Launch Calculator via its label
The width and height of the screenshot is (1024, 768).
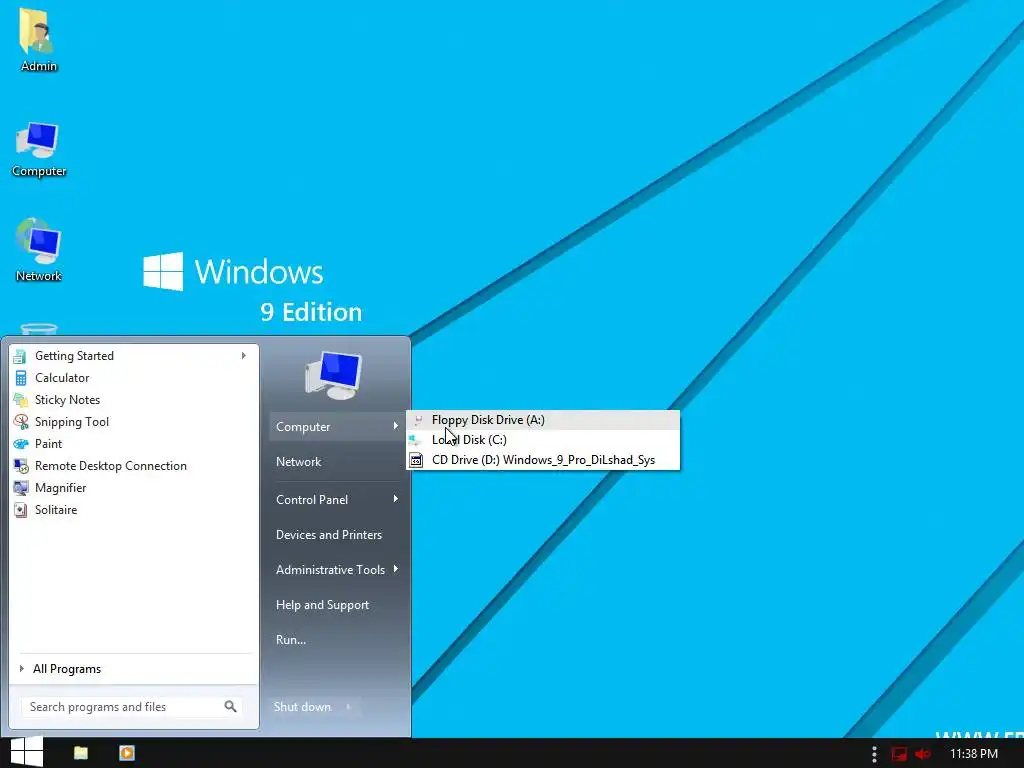(62, 378)
